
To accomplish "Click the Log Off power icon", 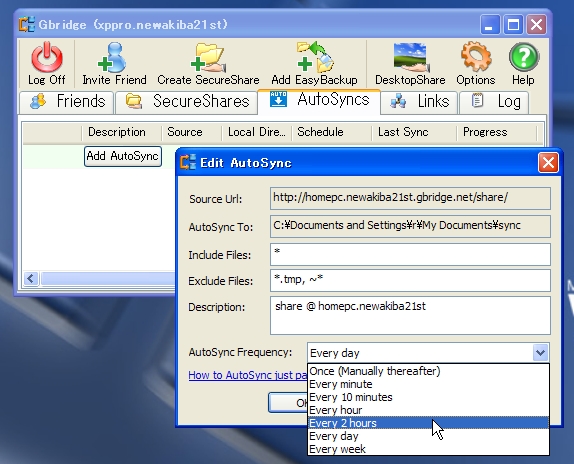I will [47, 57].
